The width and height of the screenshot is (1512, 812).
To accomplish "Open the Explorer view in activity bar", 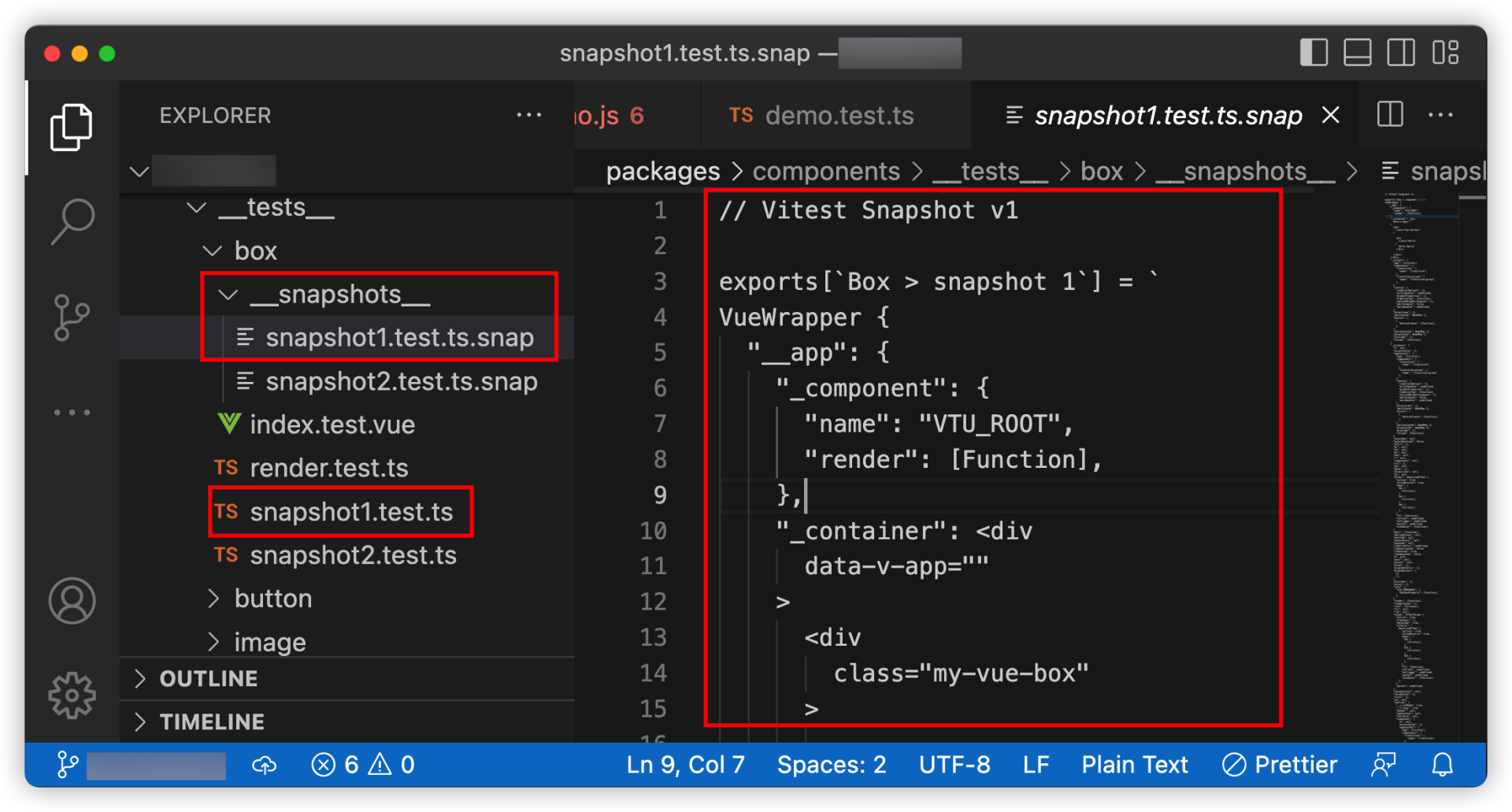I will pos(72,128).
